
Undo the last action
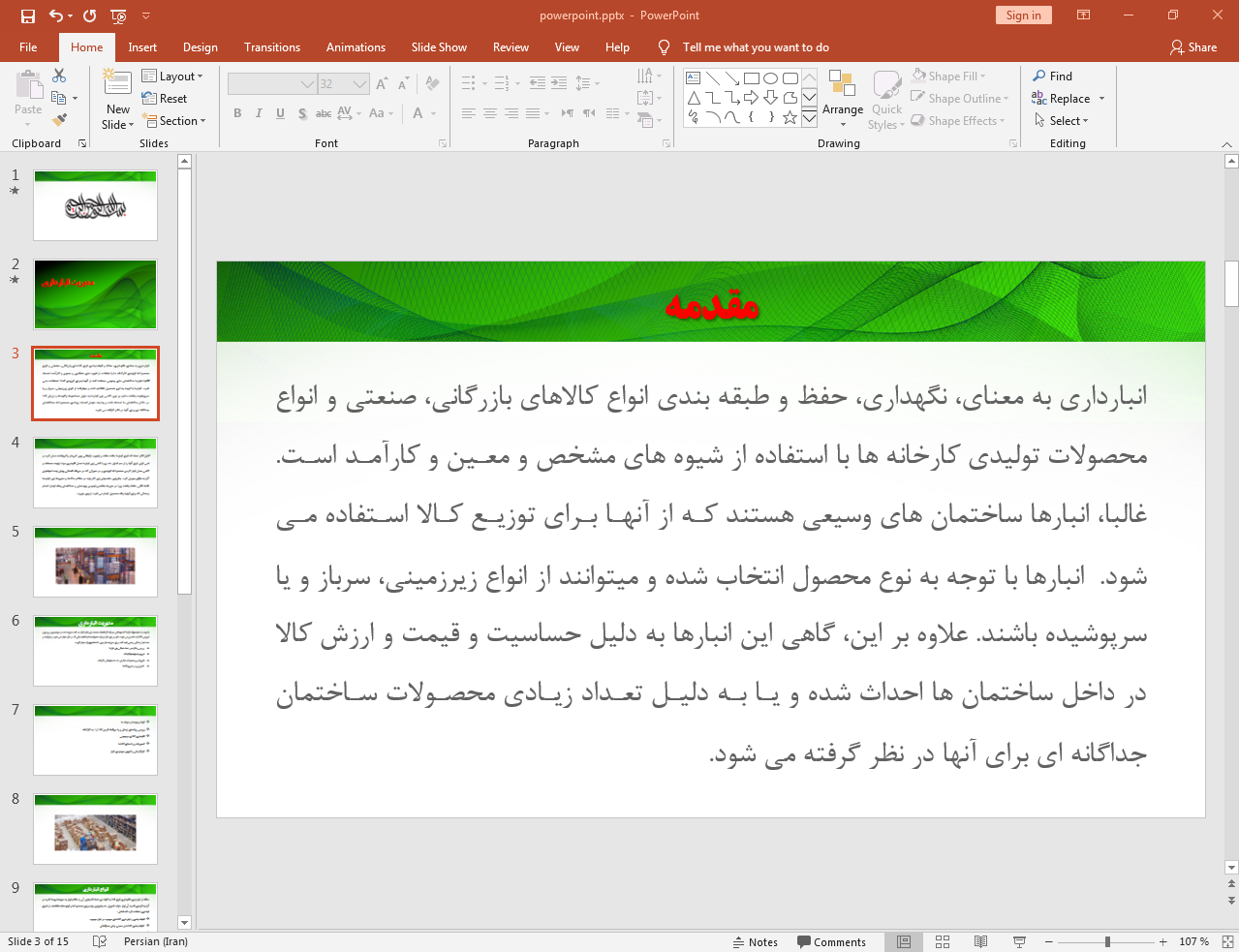[56, 15]
